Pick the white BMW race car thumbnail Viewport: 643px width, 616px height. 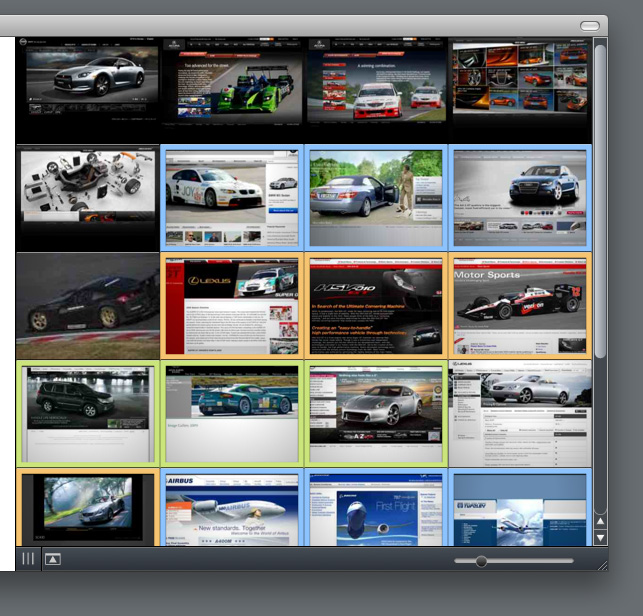[232, 198]
